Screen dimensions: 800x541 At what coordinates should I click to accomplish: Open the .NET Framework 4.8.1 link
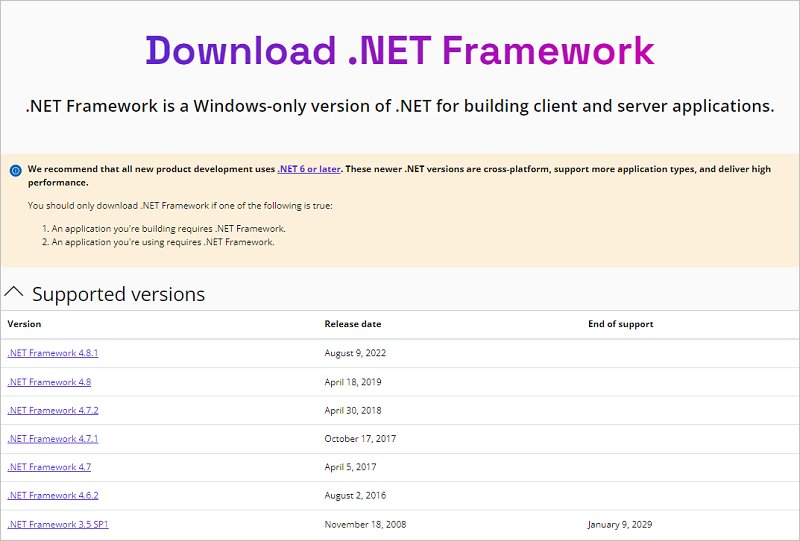pos(53,353)
